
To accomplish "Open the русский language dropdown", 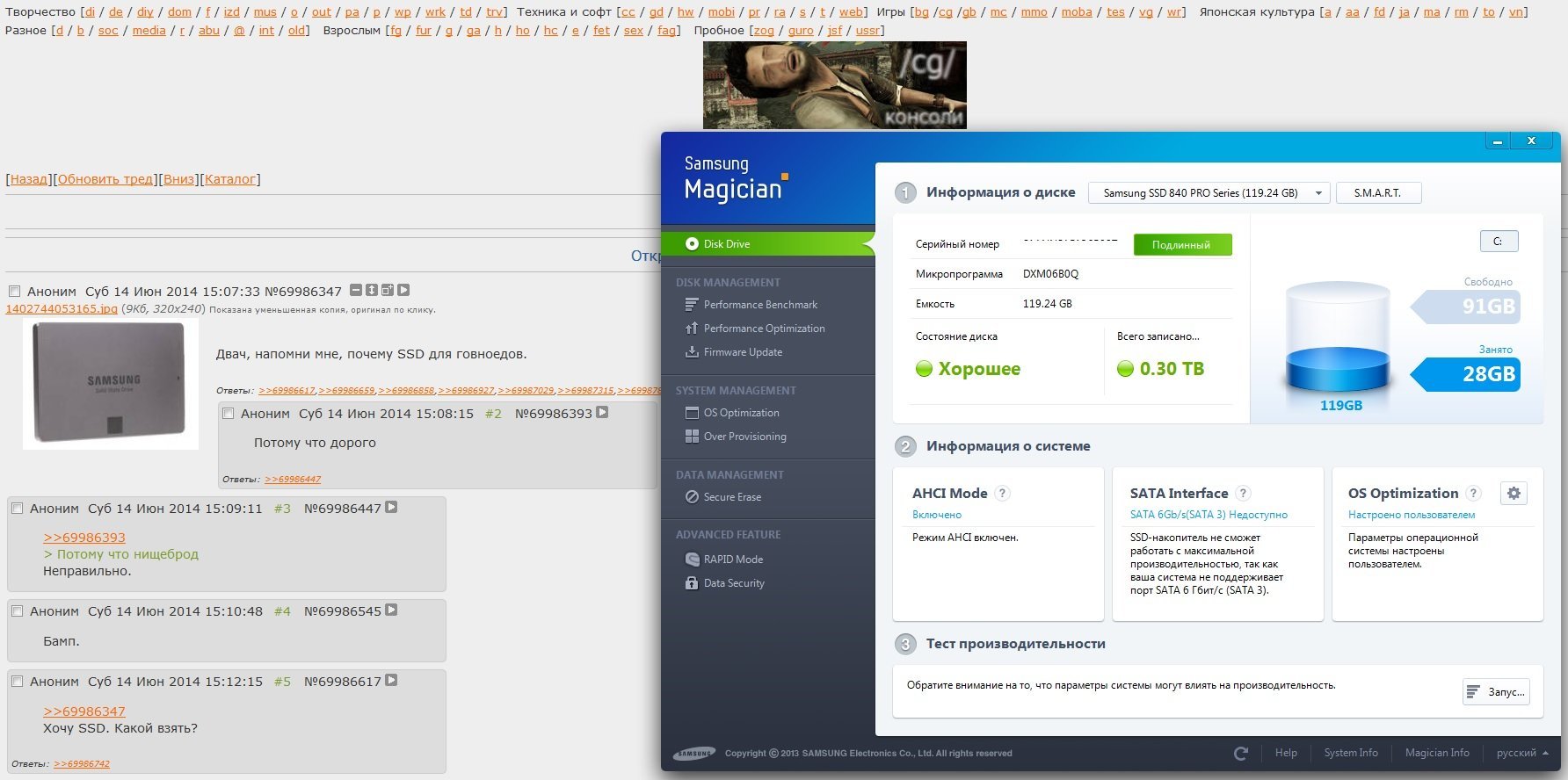I will coord(1522,754).
